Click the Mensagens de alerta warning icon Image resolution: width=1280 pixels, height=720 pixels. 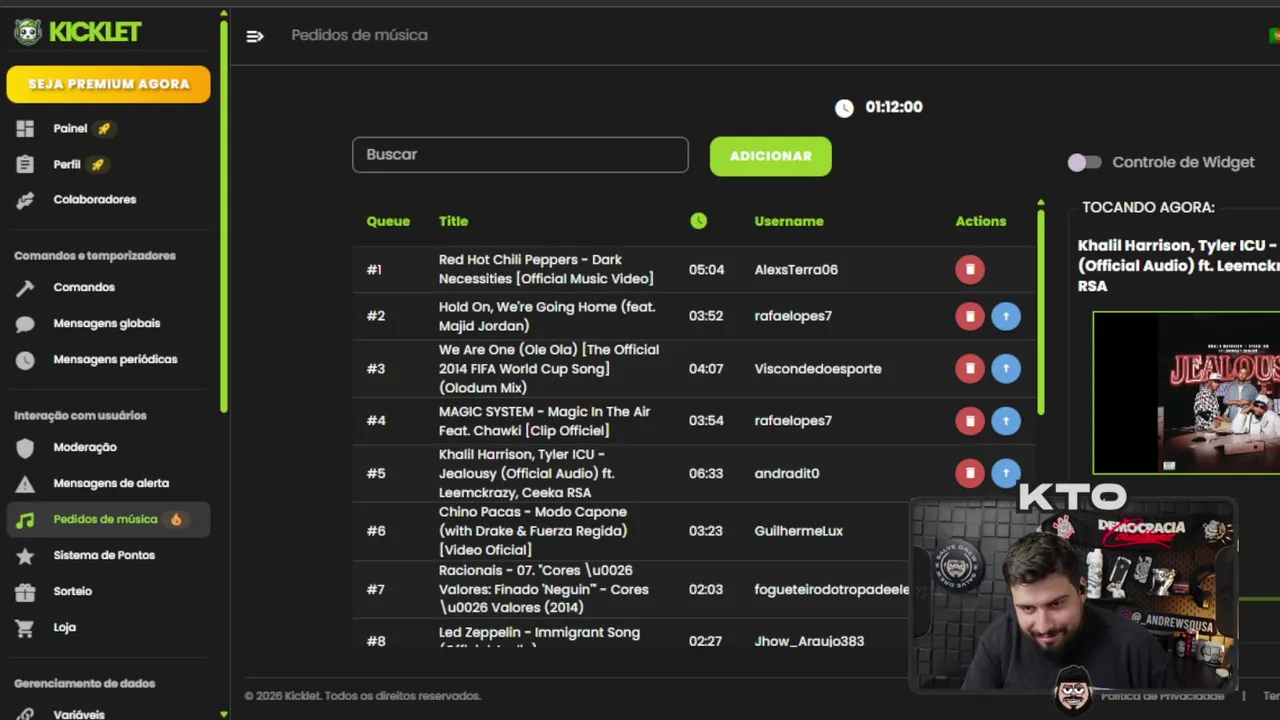[x=25, y=484]
